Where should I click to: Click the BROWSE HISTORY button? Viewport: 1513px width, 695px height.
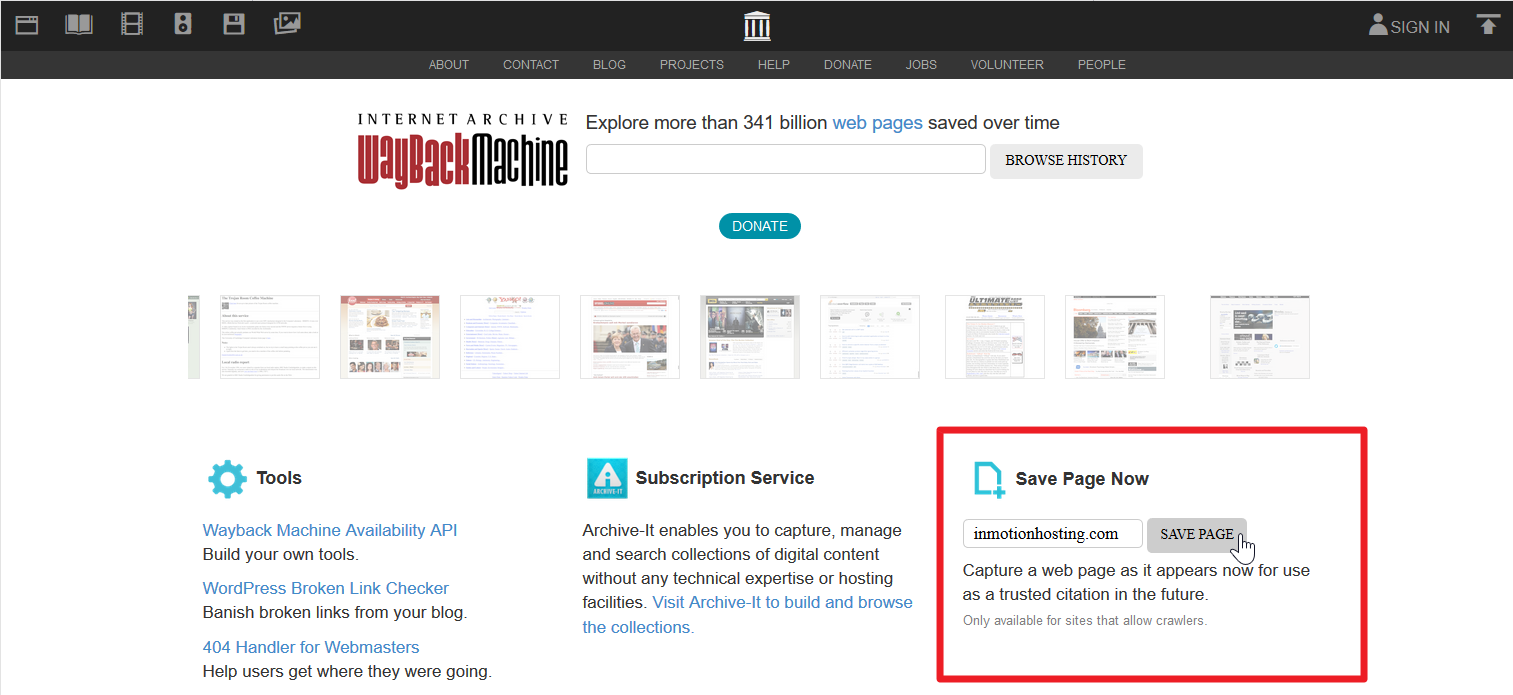[x=1066, y=161]
